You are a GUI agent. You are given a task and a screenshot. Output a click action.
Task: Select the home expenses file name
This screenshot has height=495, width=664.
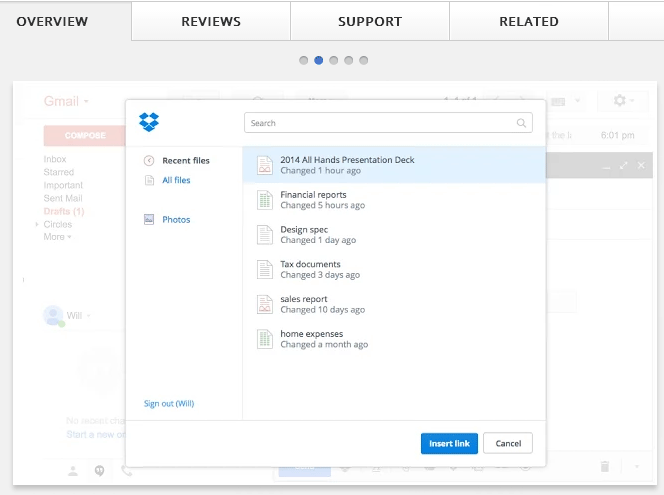pyautogui.click(x=312, y=334)
